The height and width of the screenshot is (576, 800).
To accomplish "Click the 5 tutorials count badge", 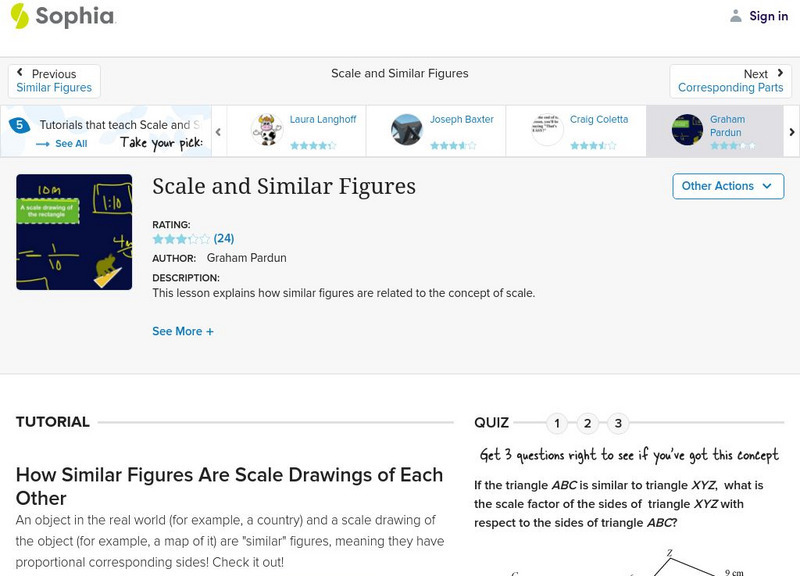I will click(19, 126).
